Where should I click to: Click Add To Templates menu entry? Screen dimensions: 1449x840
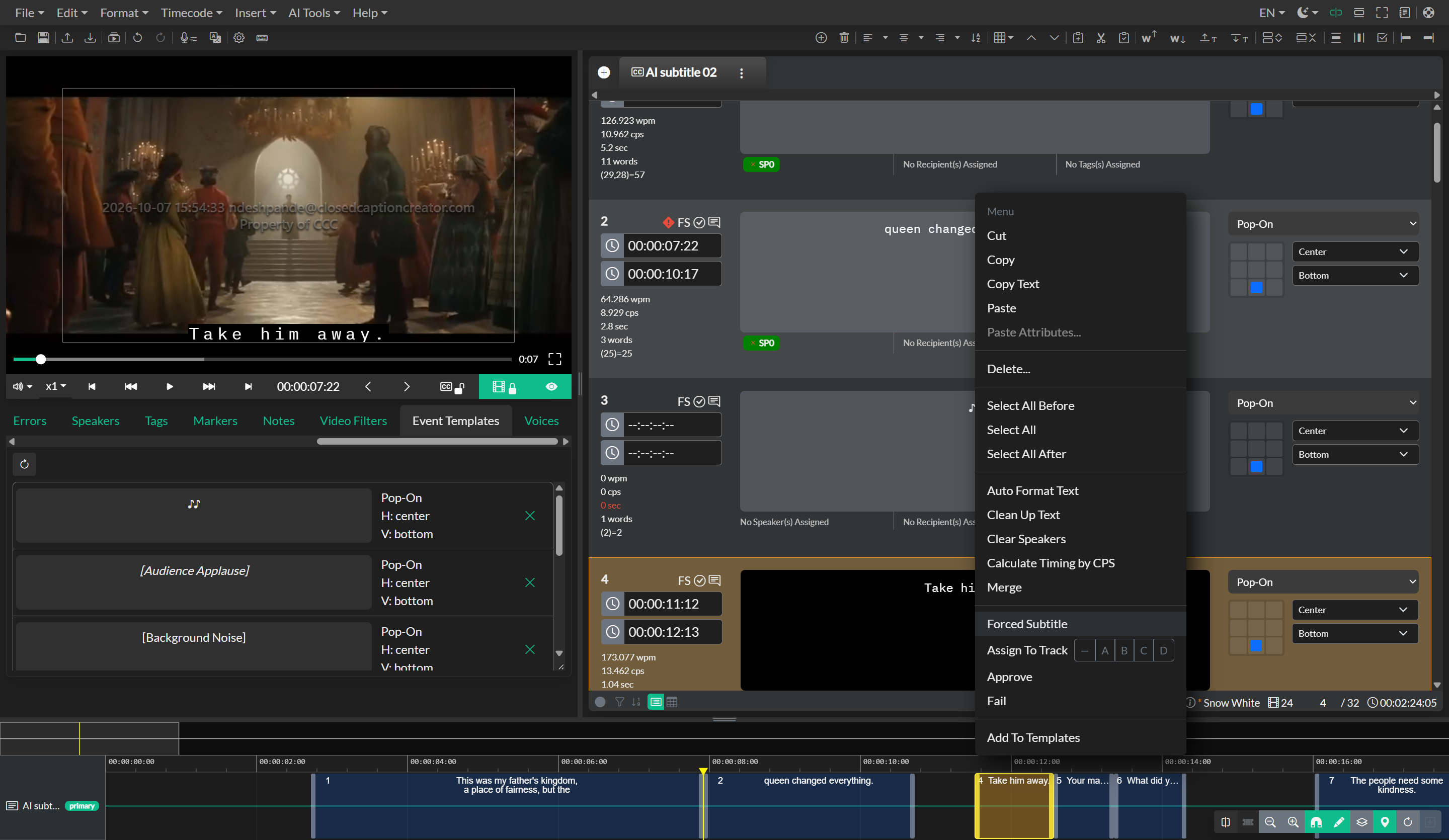tap(1033, 738)
